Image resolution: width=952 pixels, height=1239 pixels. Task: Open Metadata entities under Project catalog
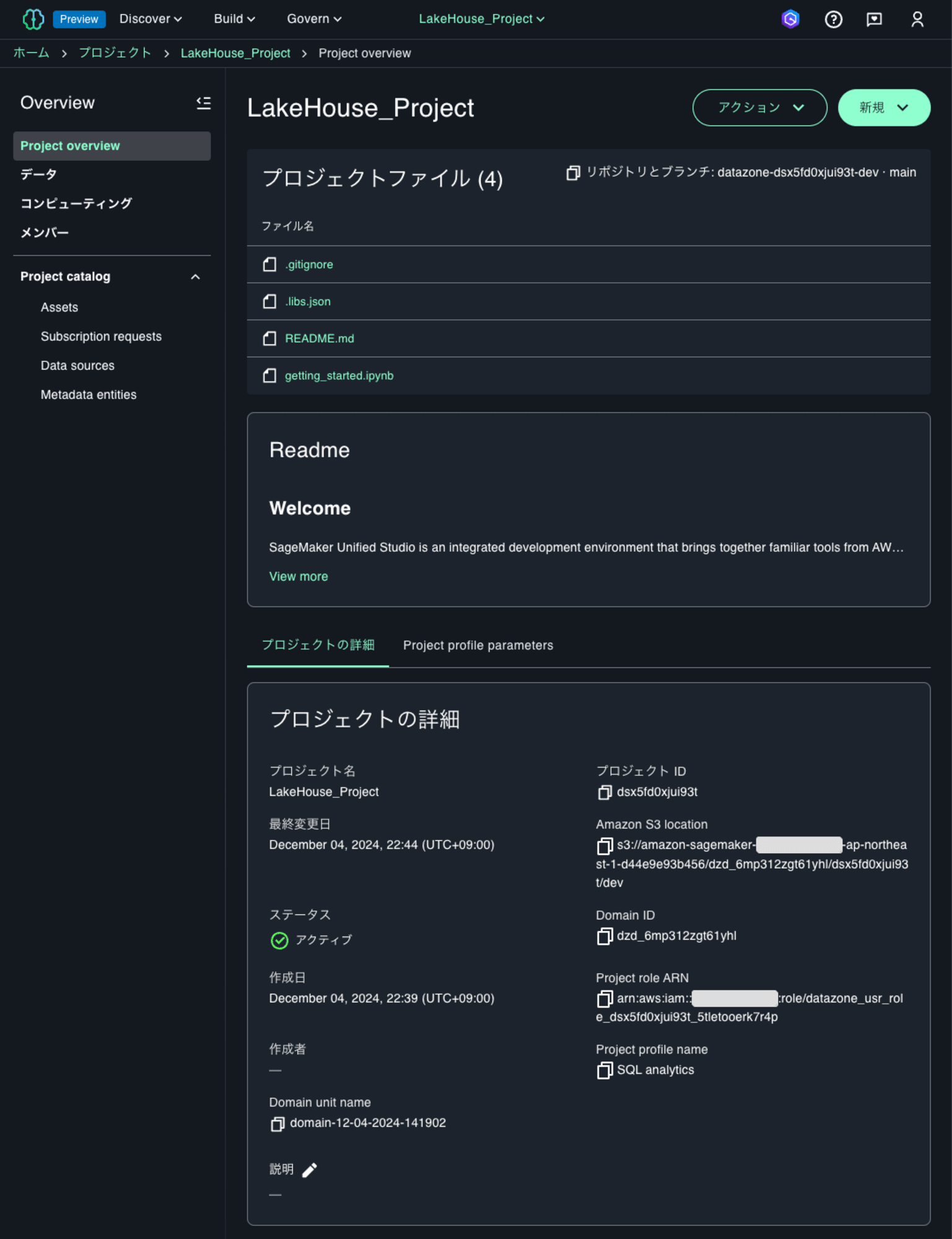click(89, 395)
